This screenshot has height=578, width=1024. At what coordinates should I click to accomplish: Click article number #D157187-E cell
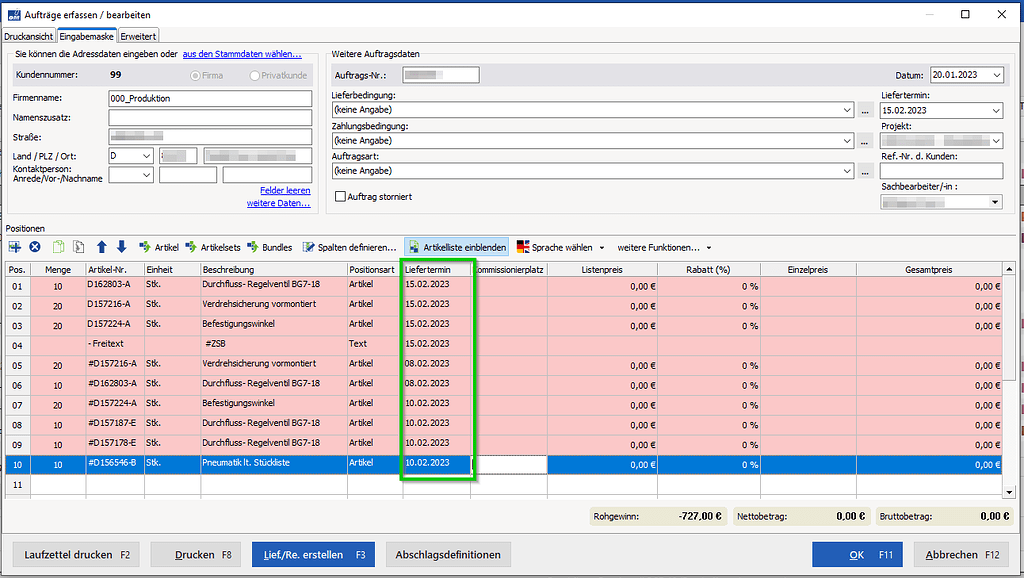click(x=115, y=424)
